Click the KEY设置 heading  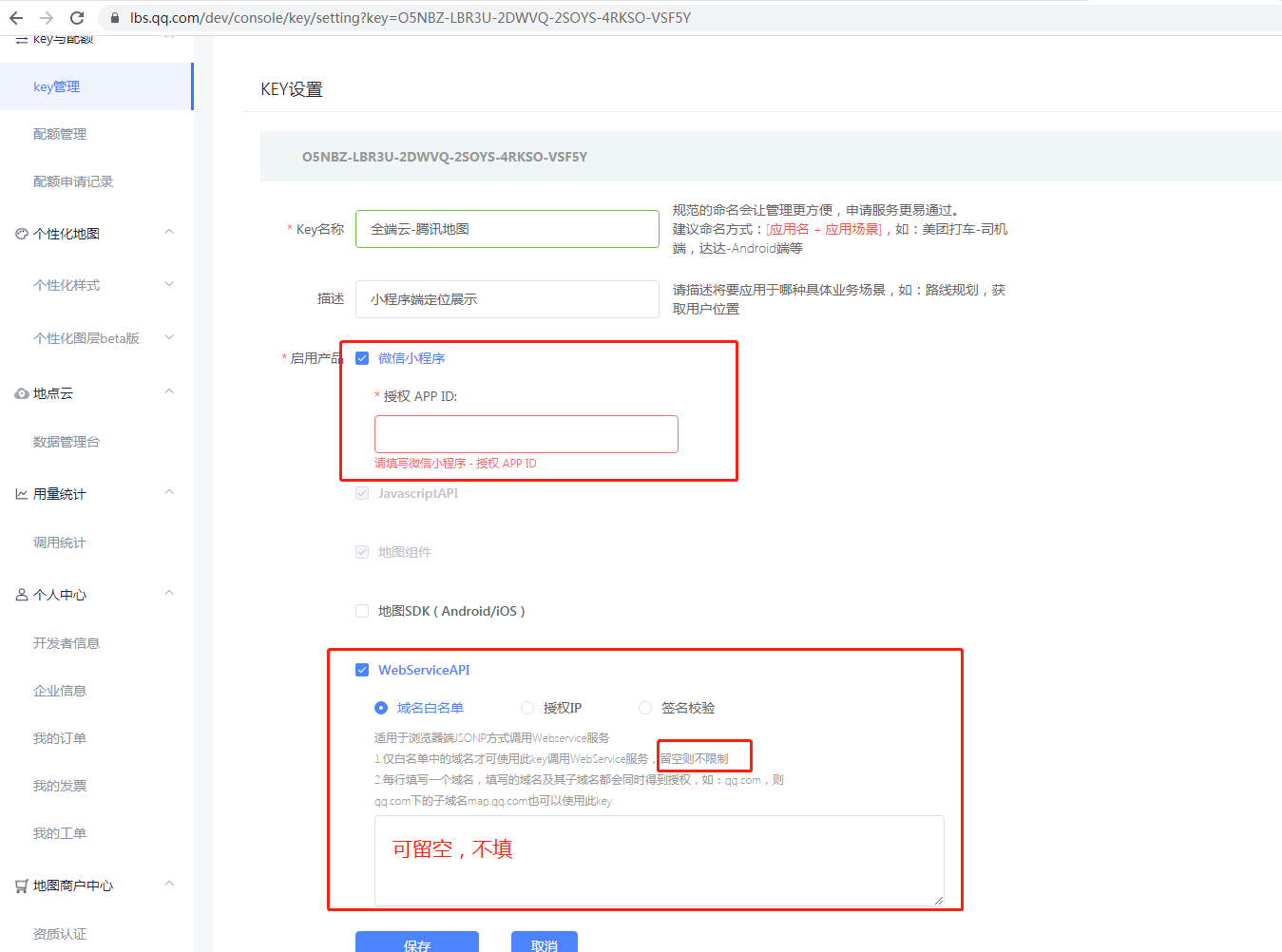tap(292, 89)
